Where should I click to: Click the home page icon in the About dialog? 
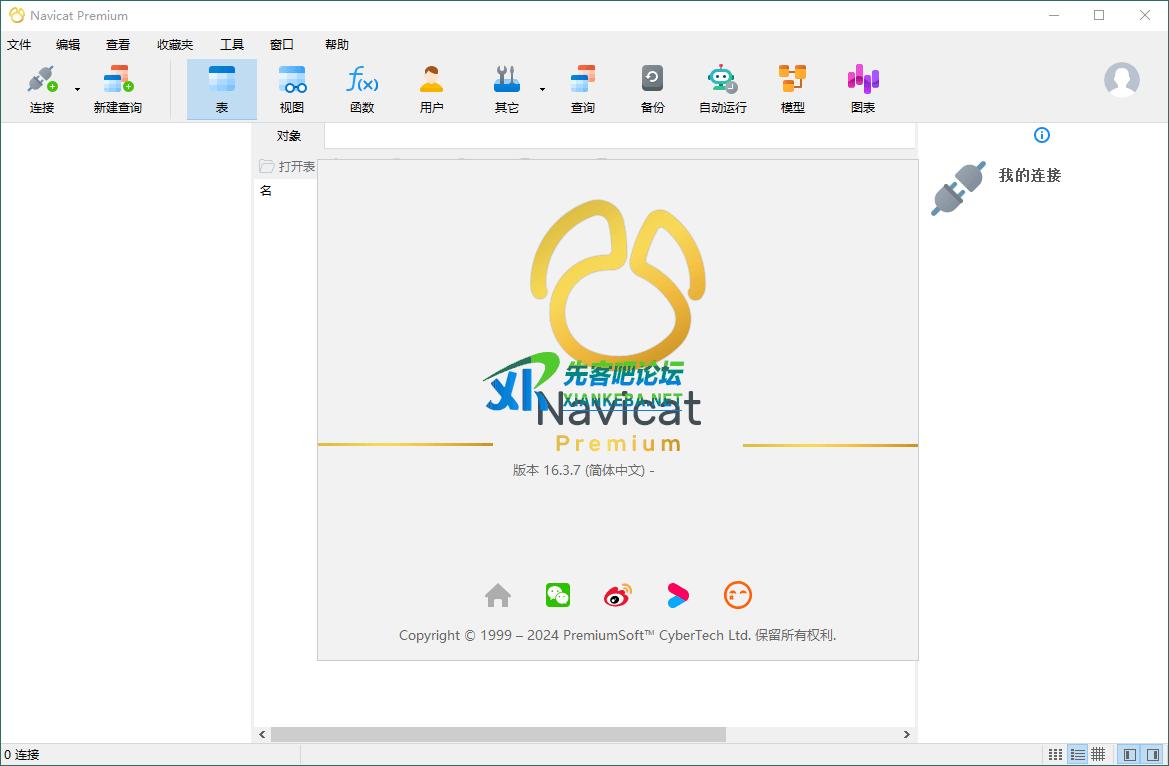(498, 595)
